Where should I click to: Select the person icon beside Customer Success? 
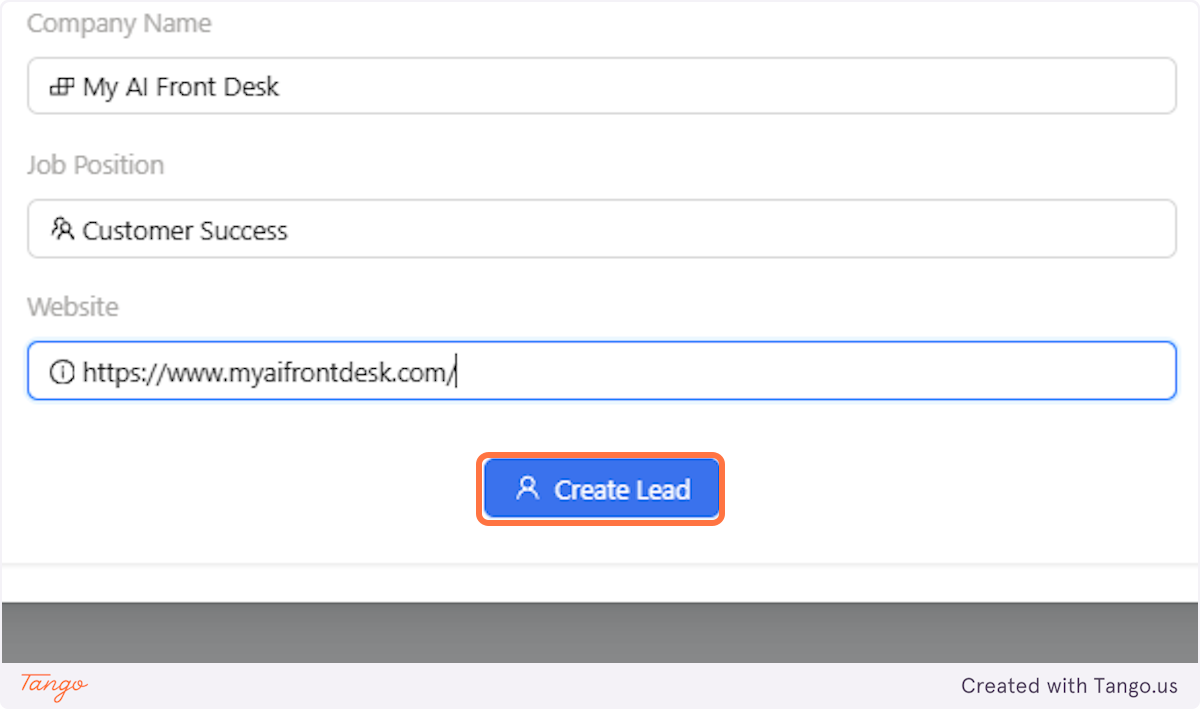click(62, 229)
